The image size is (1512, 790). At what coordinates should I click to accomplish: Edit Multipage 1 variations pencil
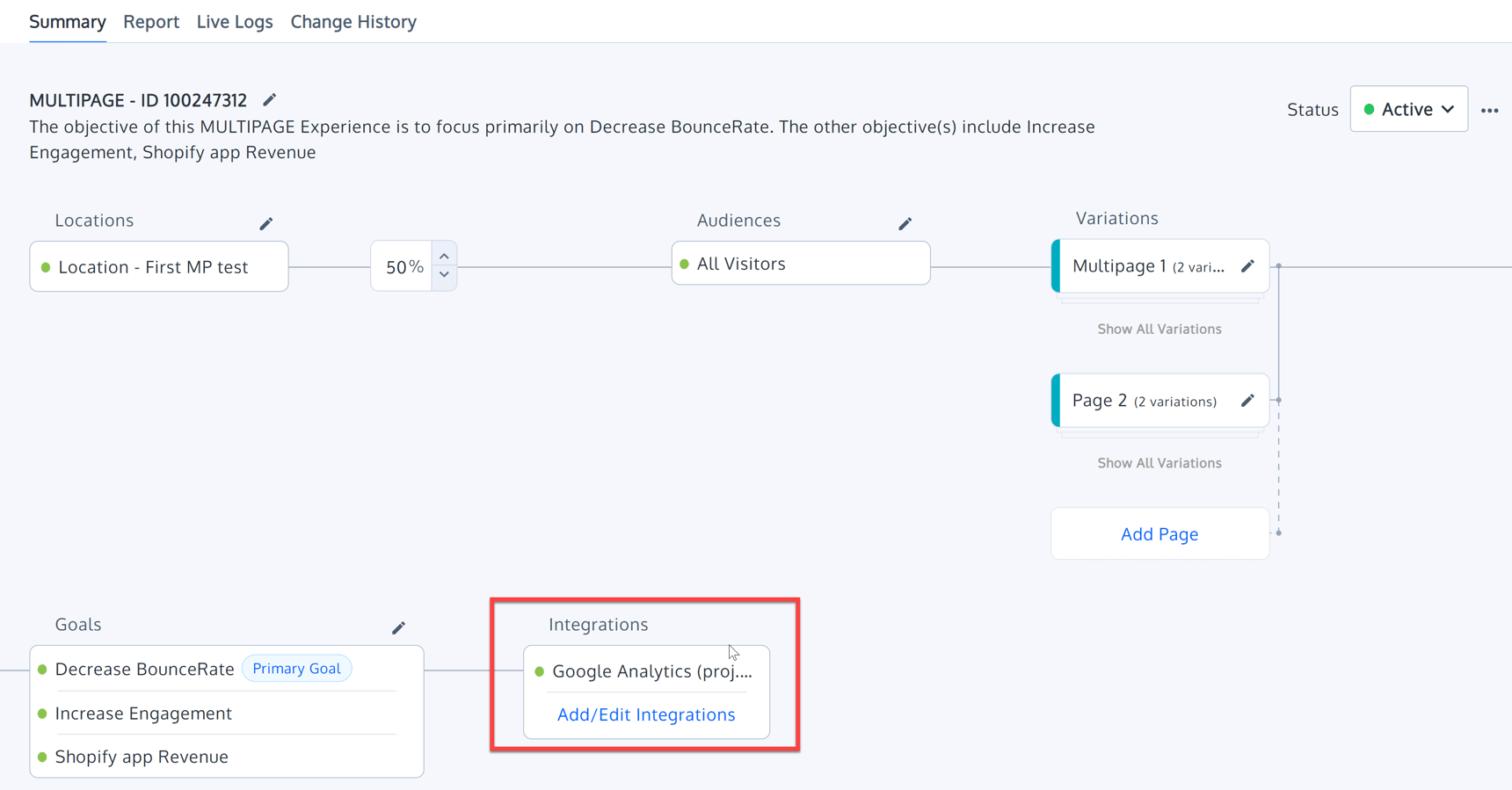pos(1247,266)
